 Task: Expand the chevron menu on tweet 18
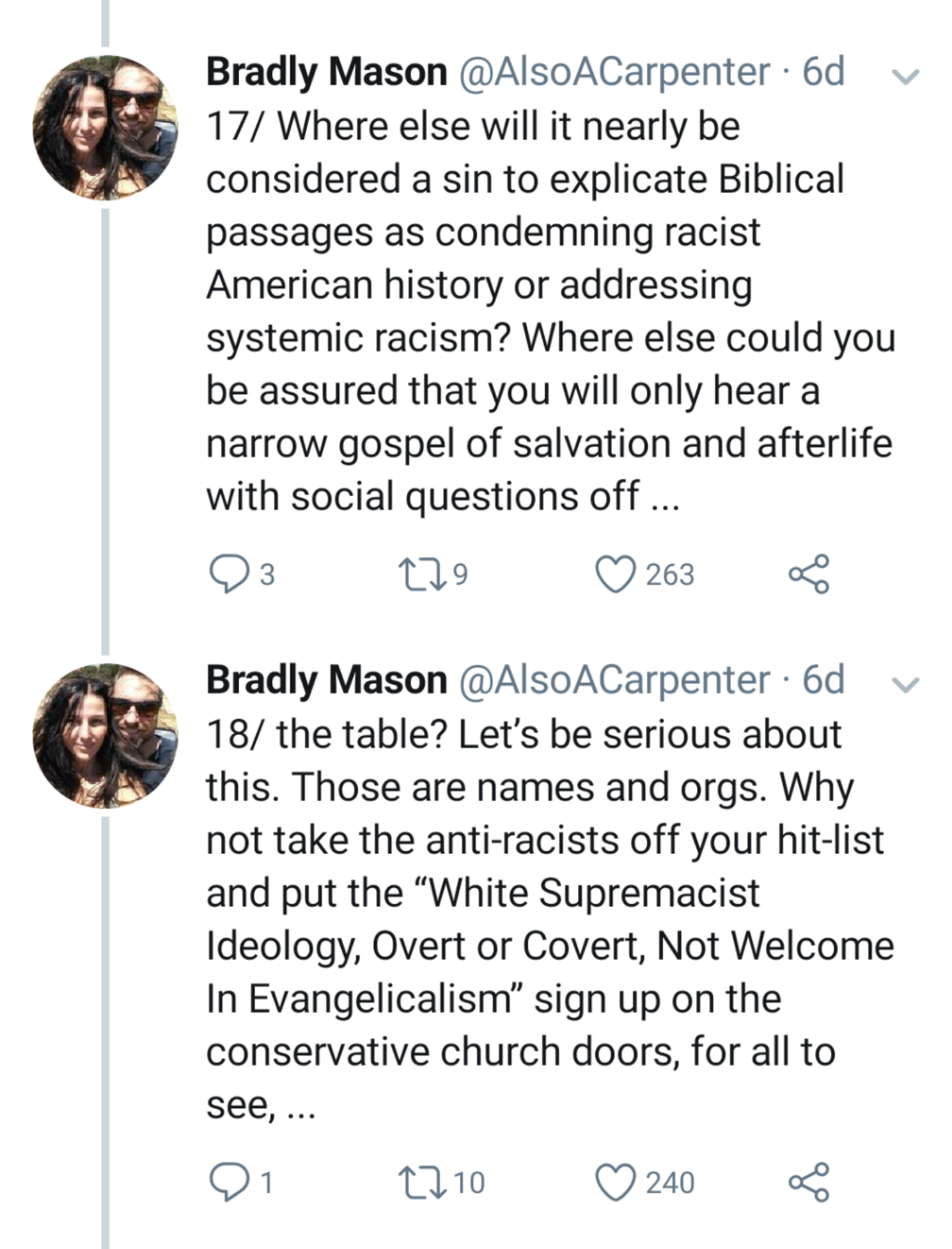(905, 684)
